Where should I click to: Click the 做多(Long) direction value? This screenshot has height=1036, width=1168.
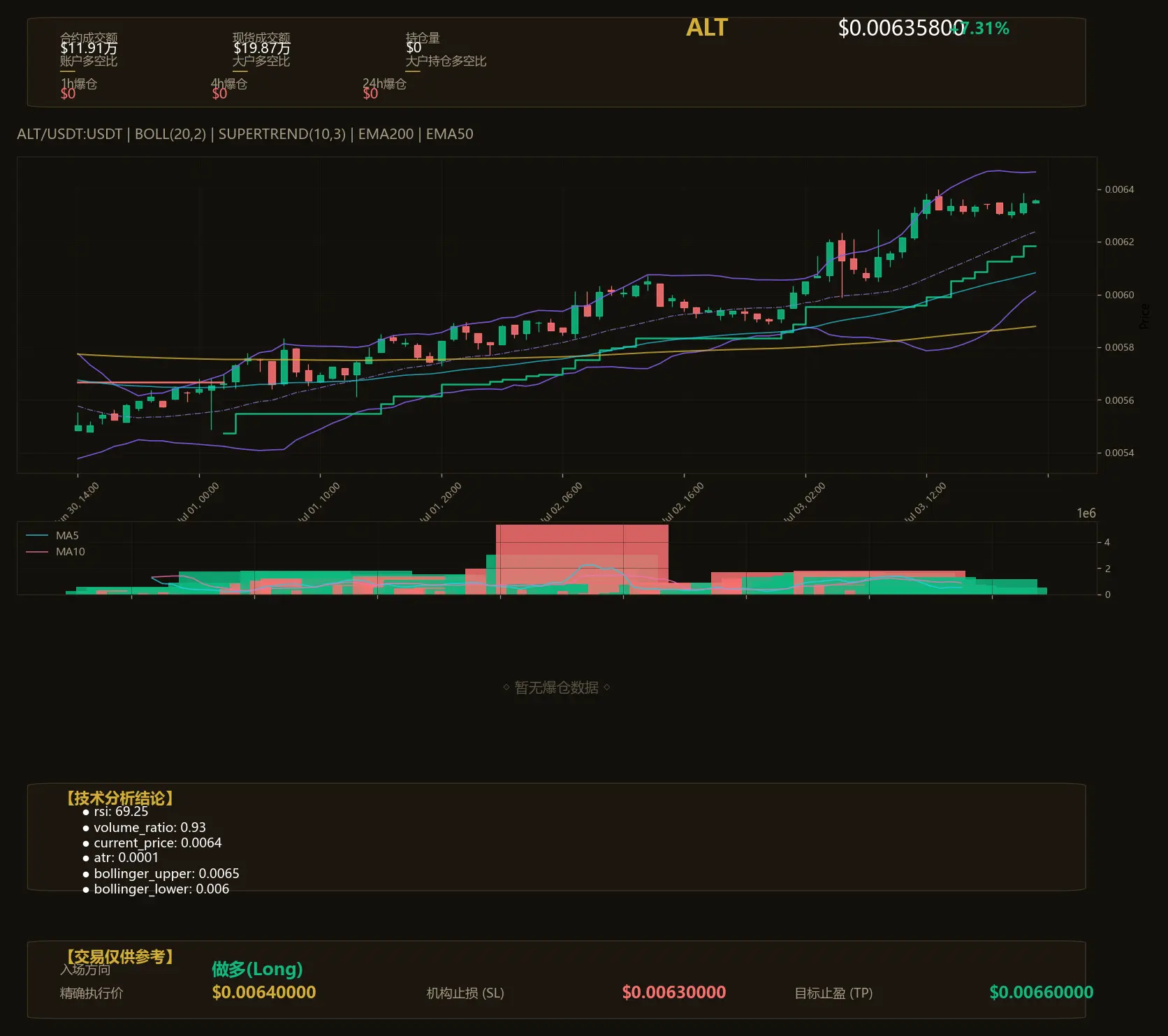point(257,969)
